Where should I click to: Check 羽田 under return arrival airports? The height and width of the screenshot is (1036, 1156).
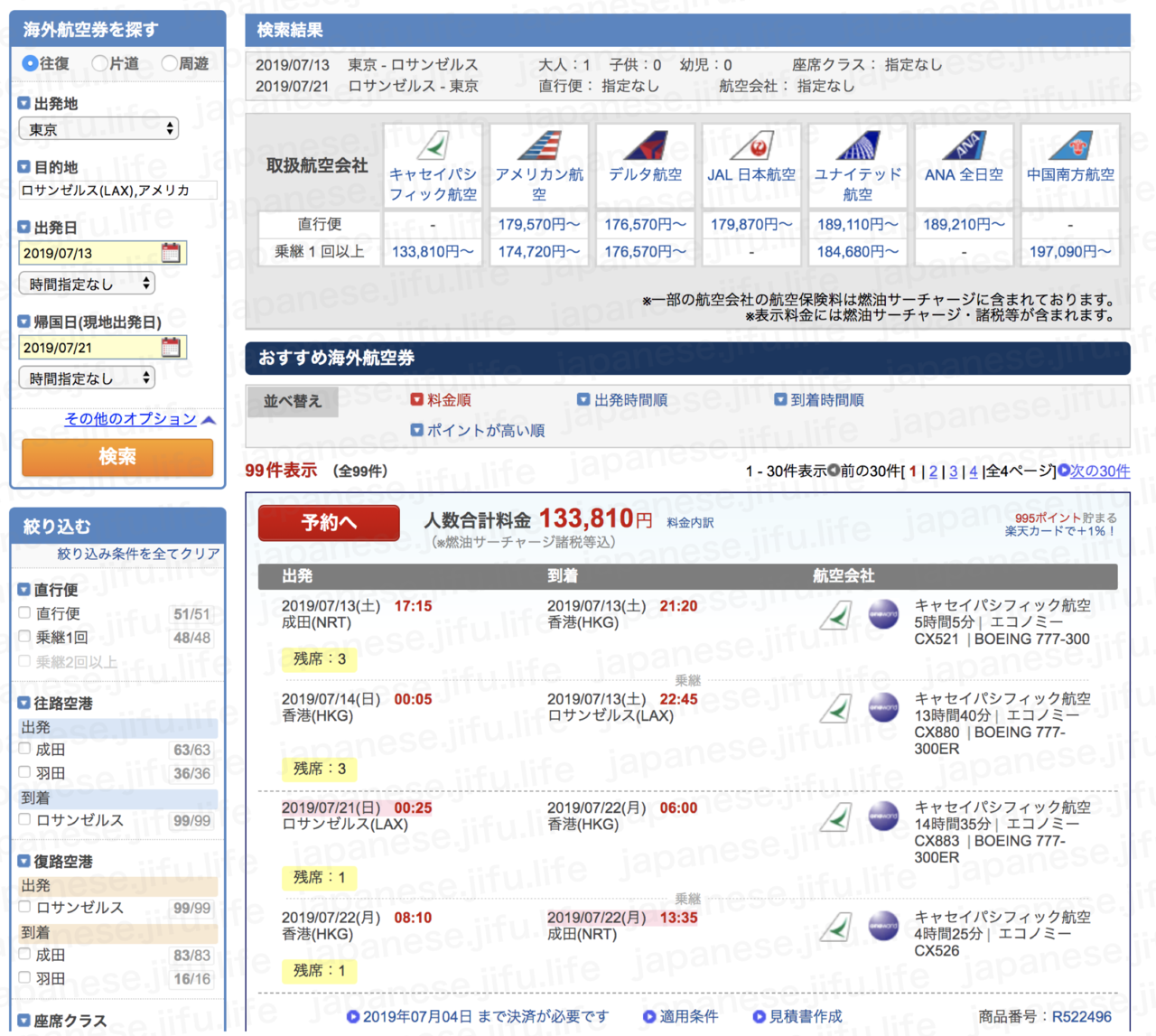(x=25, y=977)
